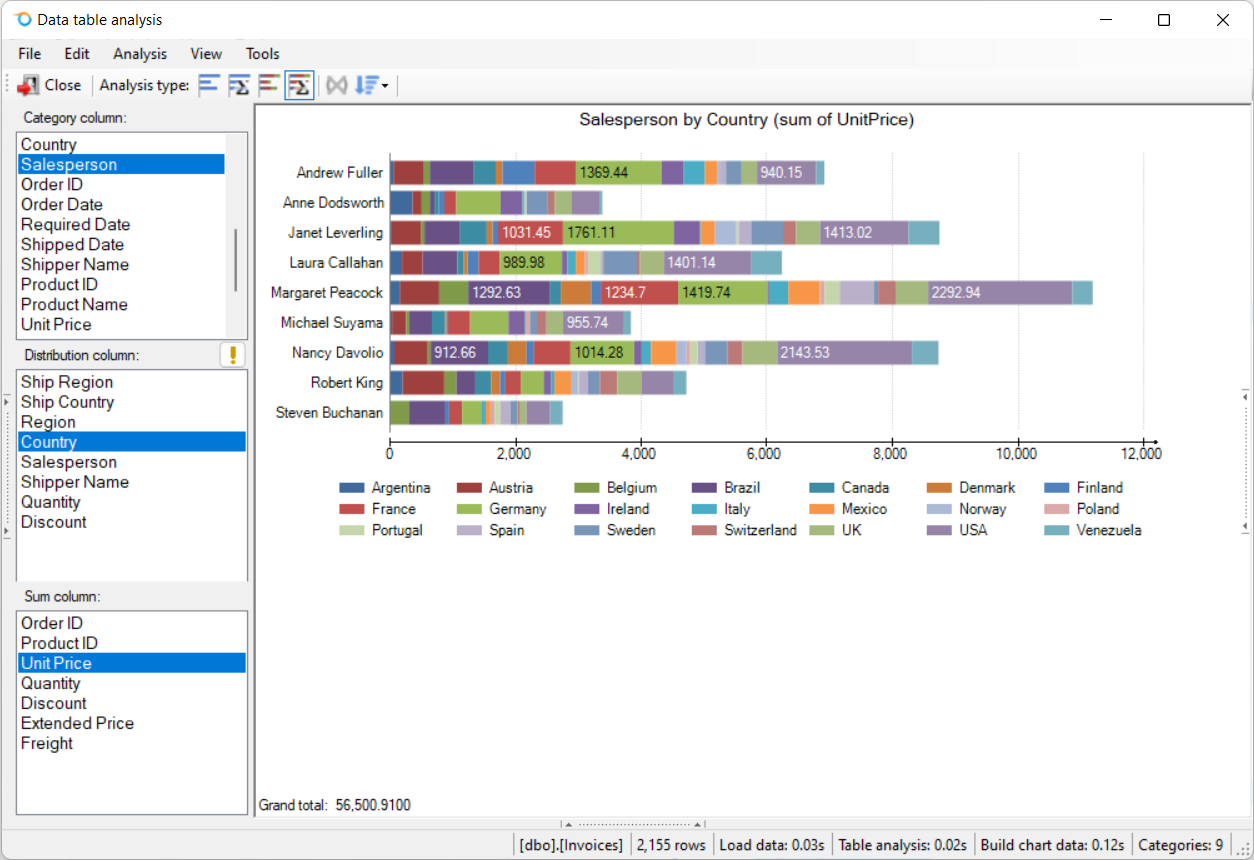The image size is (1254, 860).
Task: Click the blue sort-order arrow icon
Action: coord(365,85)
